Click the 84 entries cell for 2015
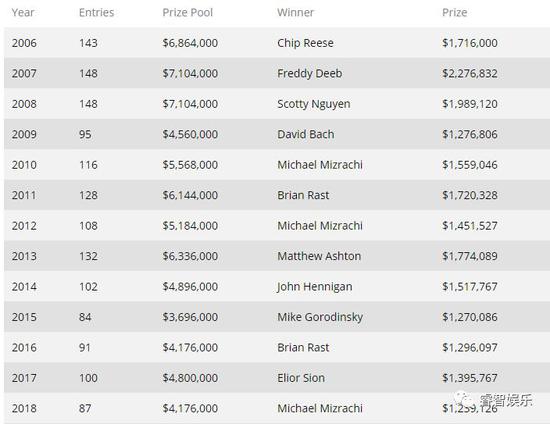The width and height of the screenshot is (550, 424). tap(85, 317)
